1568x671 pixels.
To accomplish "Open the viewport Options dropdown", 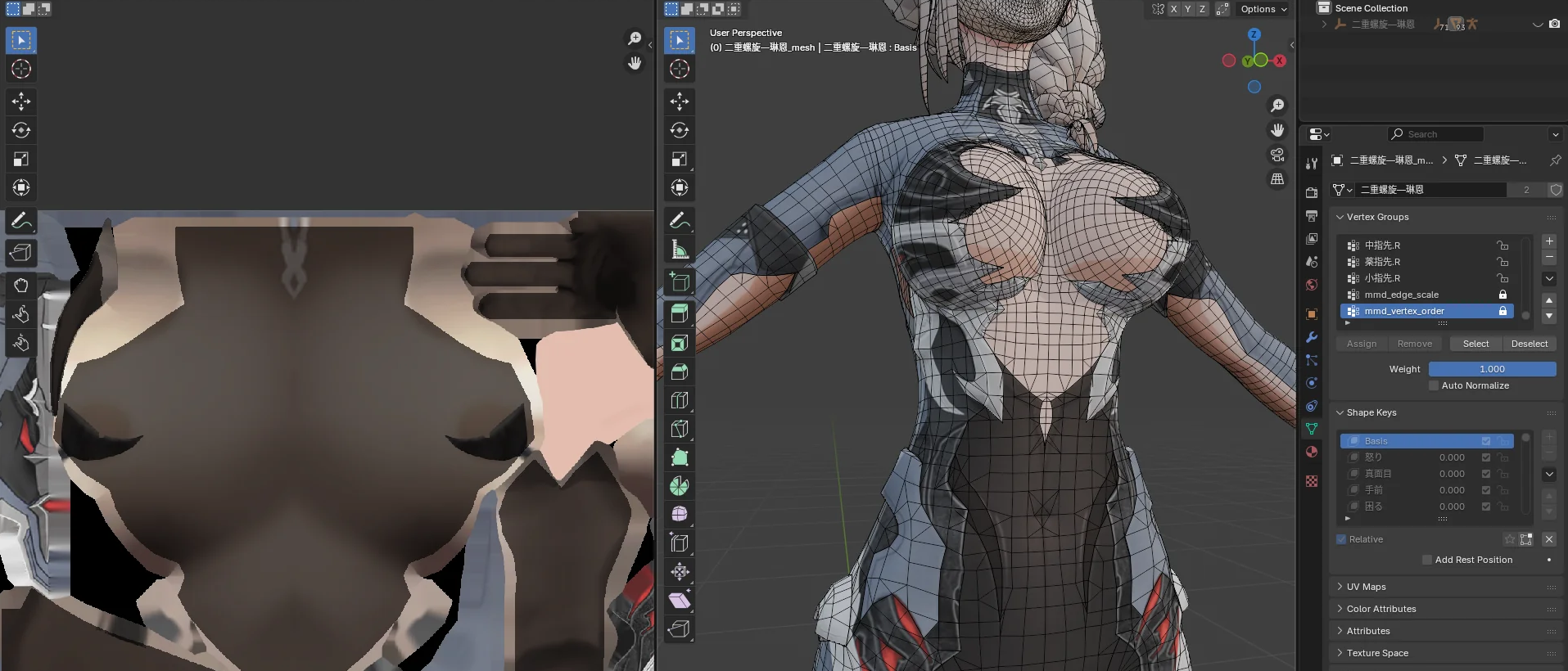I will (x=1263, y=9).
